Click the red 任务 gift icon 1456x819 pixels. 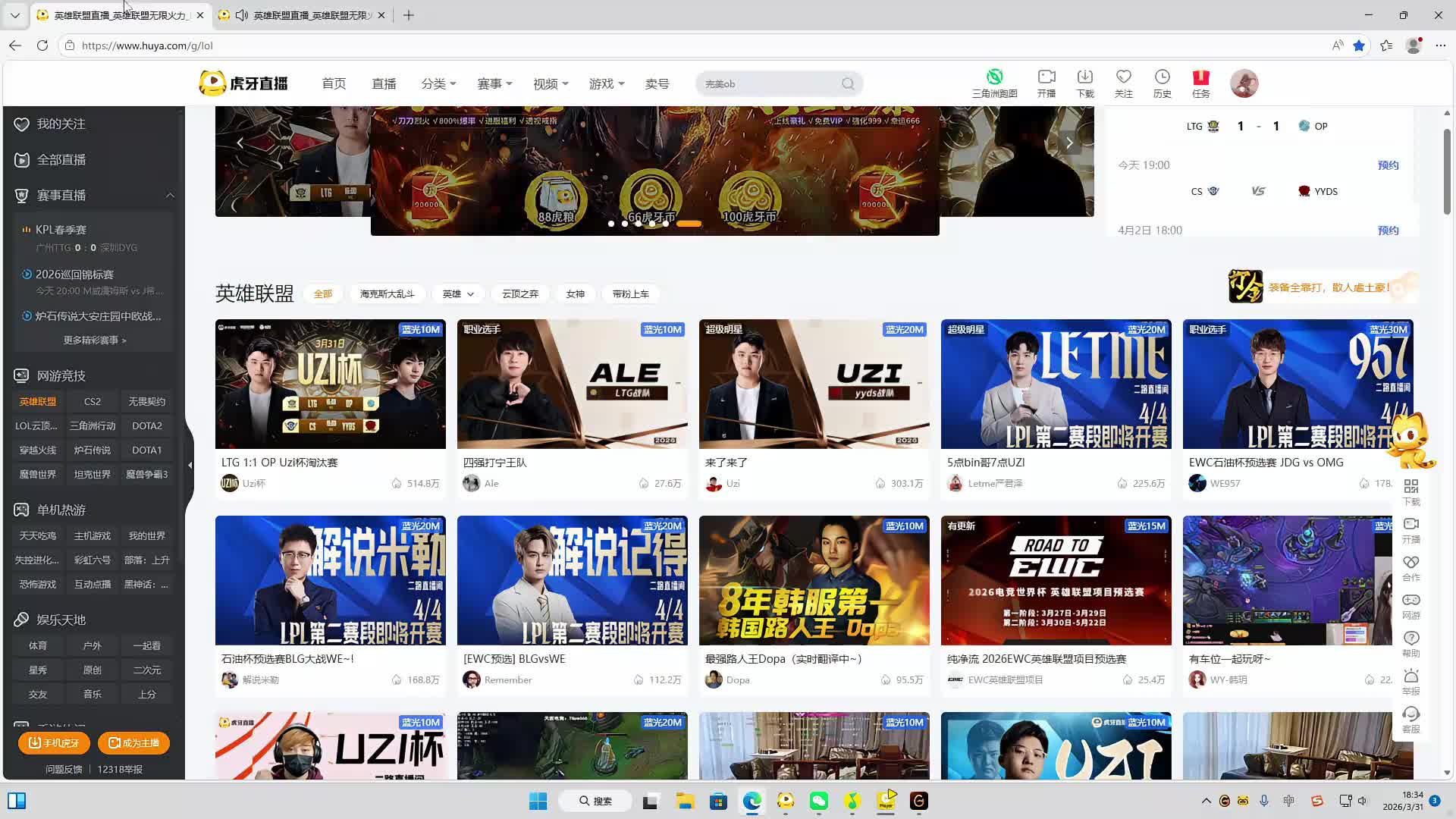(1200, 77)
